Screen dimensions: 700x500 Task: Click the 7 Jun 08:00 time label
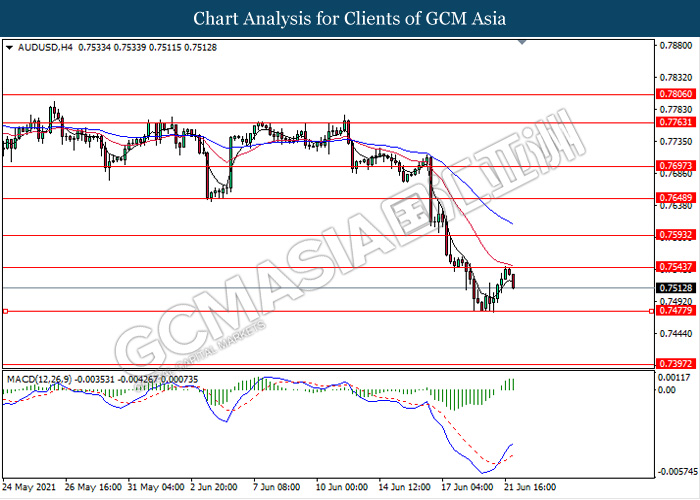pyautogui.click(x=276, y=487)
